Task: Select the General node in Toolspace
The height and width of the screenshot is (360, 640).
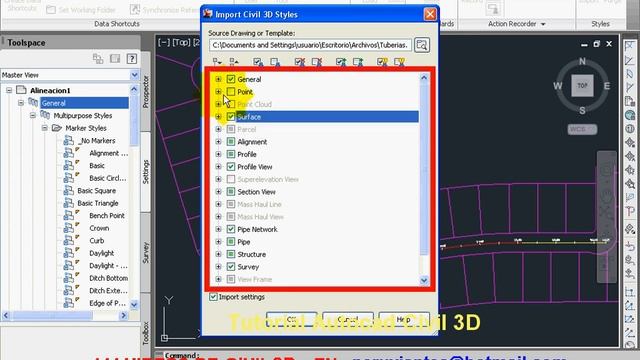Action: tap(84, 103)
